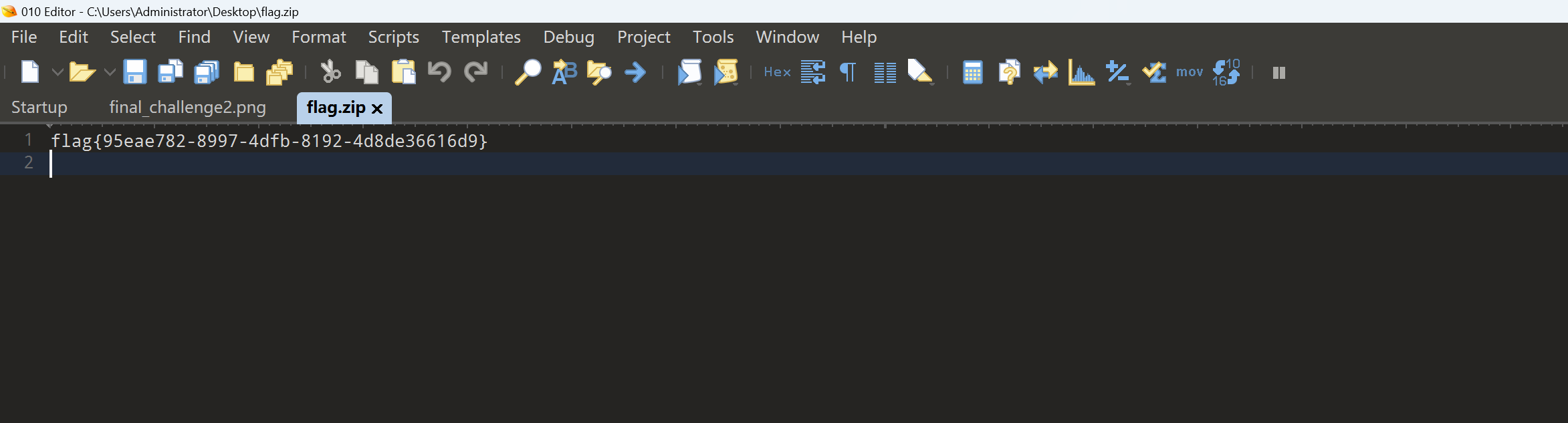Viewport: 1568px width, 423px height.
Task: Click the Find magnifying glass icon
Action: [x=528, y=72]
